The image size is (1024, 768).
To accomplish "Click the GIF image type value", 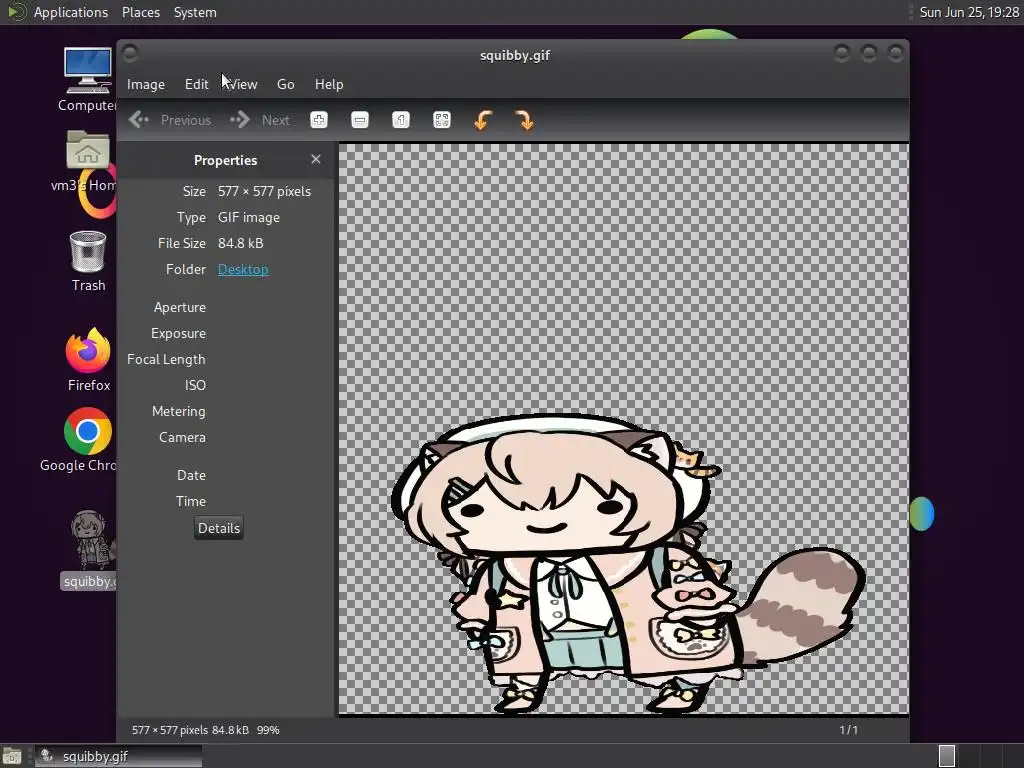I will point(249,217).
